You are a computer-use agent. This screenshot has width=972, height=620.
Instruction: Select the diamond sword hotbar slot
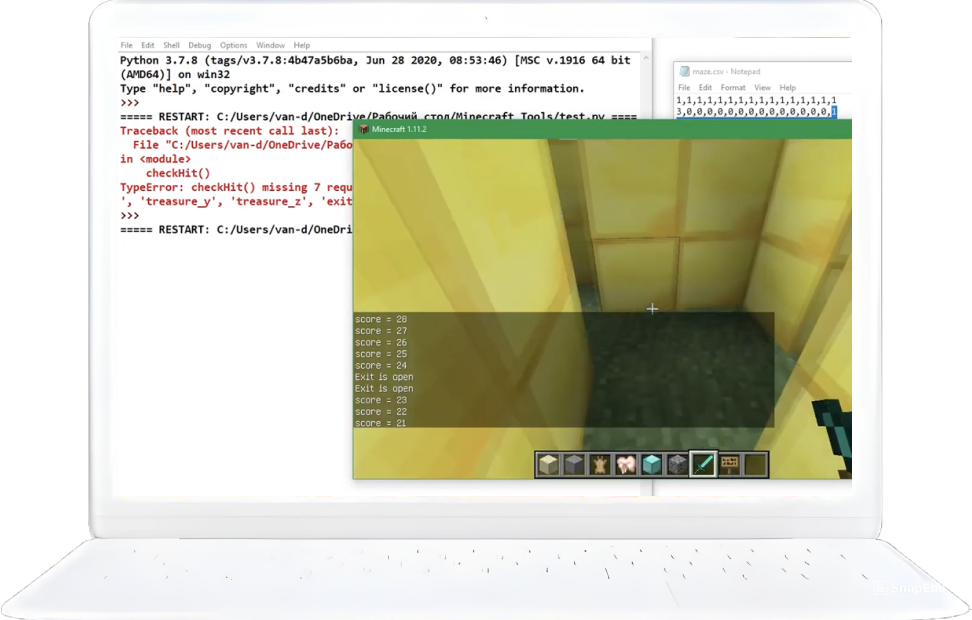(x=703, y=464)
